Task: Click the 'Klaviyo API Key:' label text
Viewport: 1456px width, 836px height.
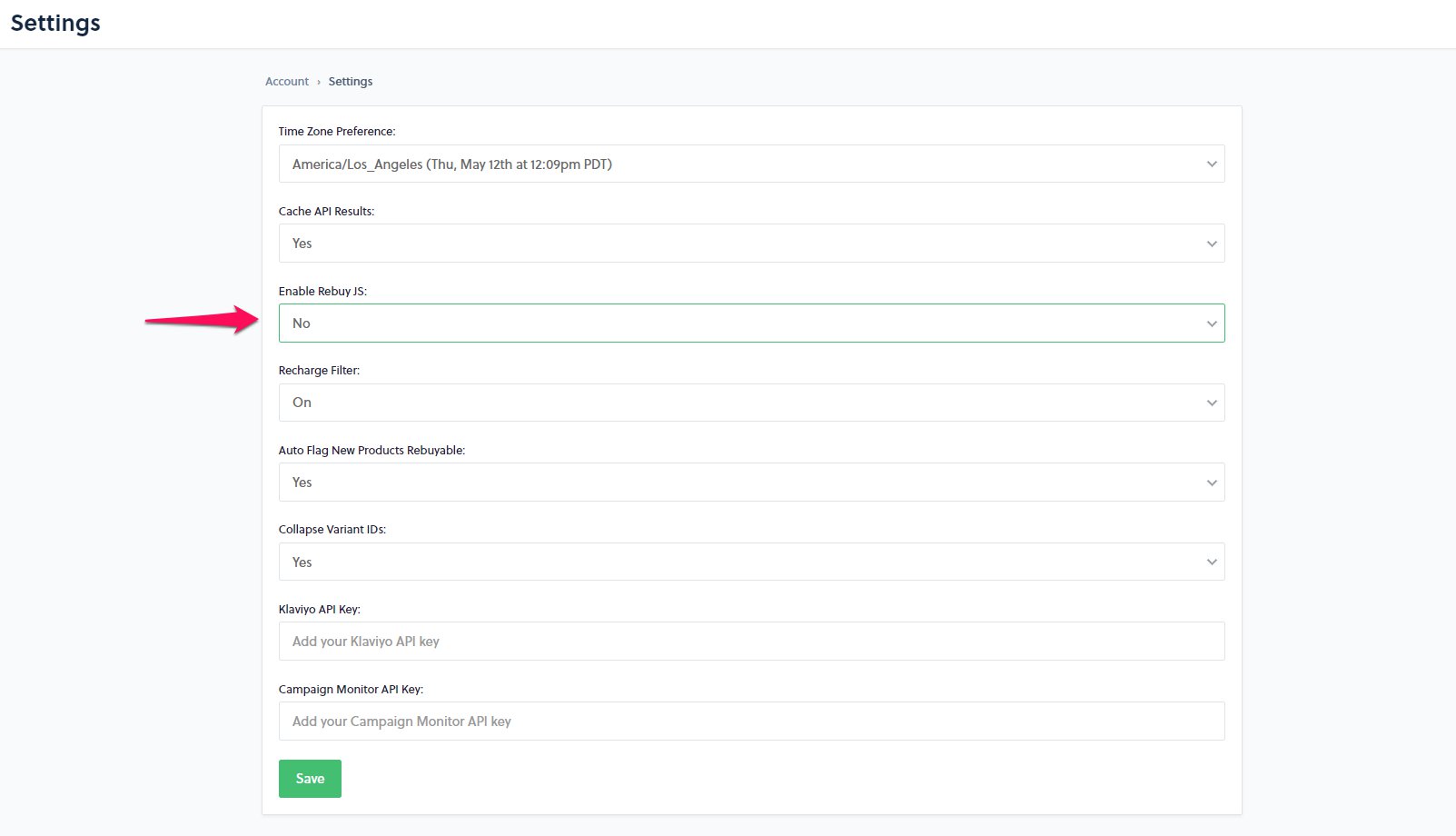Action: tap(319, 610)
